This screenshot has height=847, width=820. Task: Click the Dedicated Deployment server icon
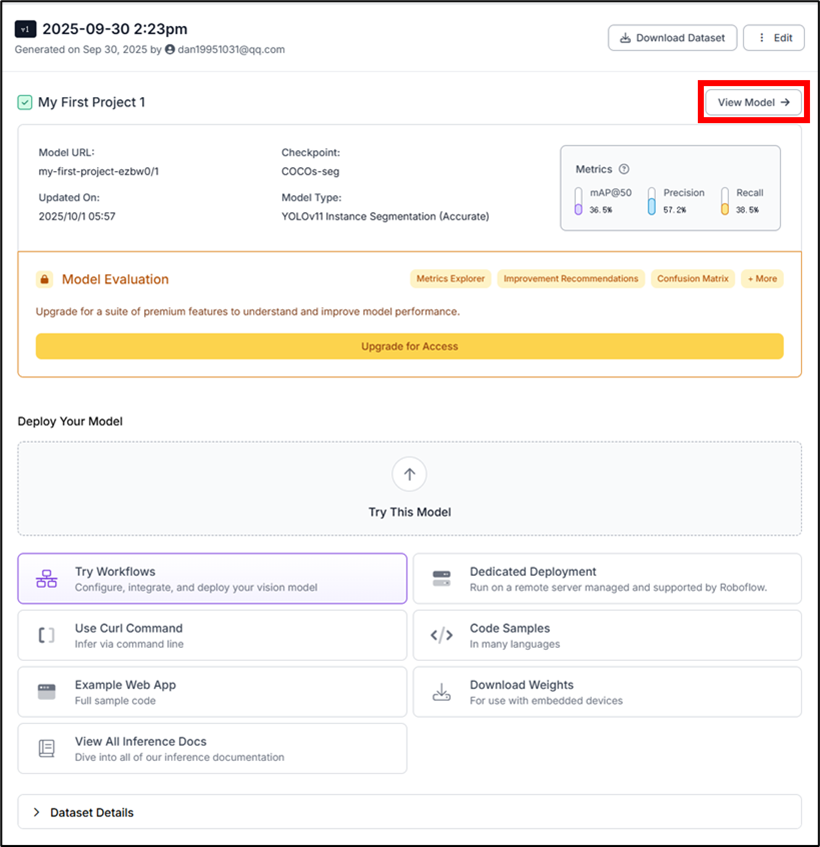(441, 579)
